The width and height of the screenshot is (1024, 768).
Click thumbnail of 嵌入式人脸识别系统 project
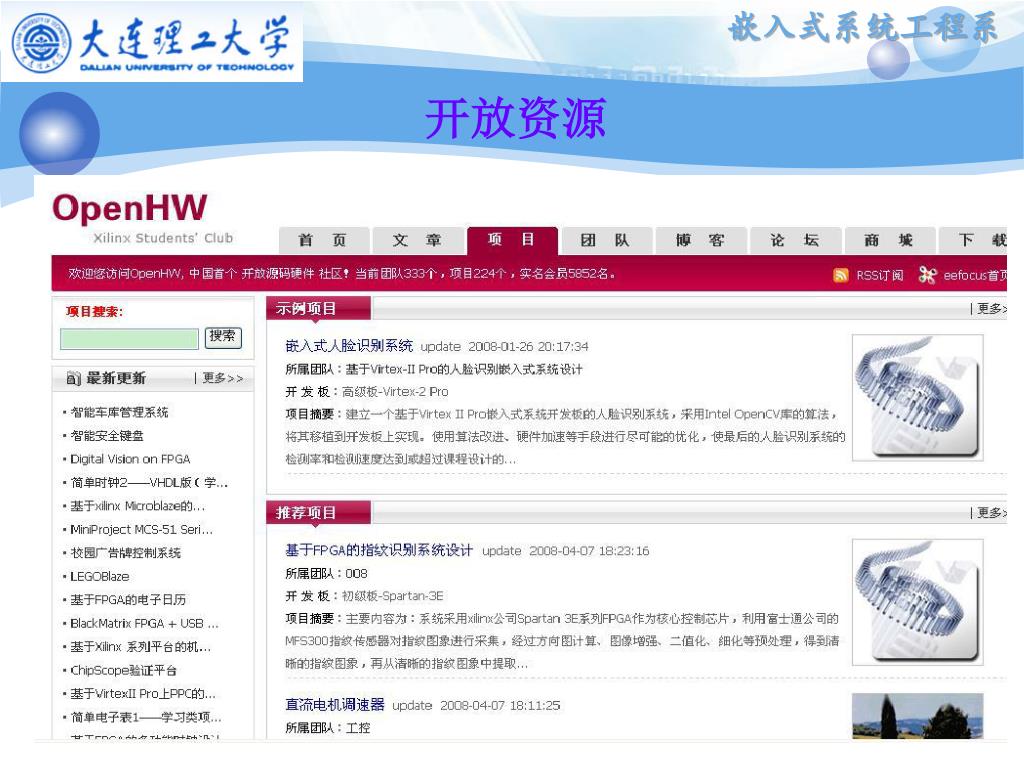pos(918,398)
